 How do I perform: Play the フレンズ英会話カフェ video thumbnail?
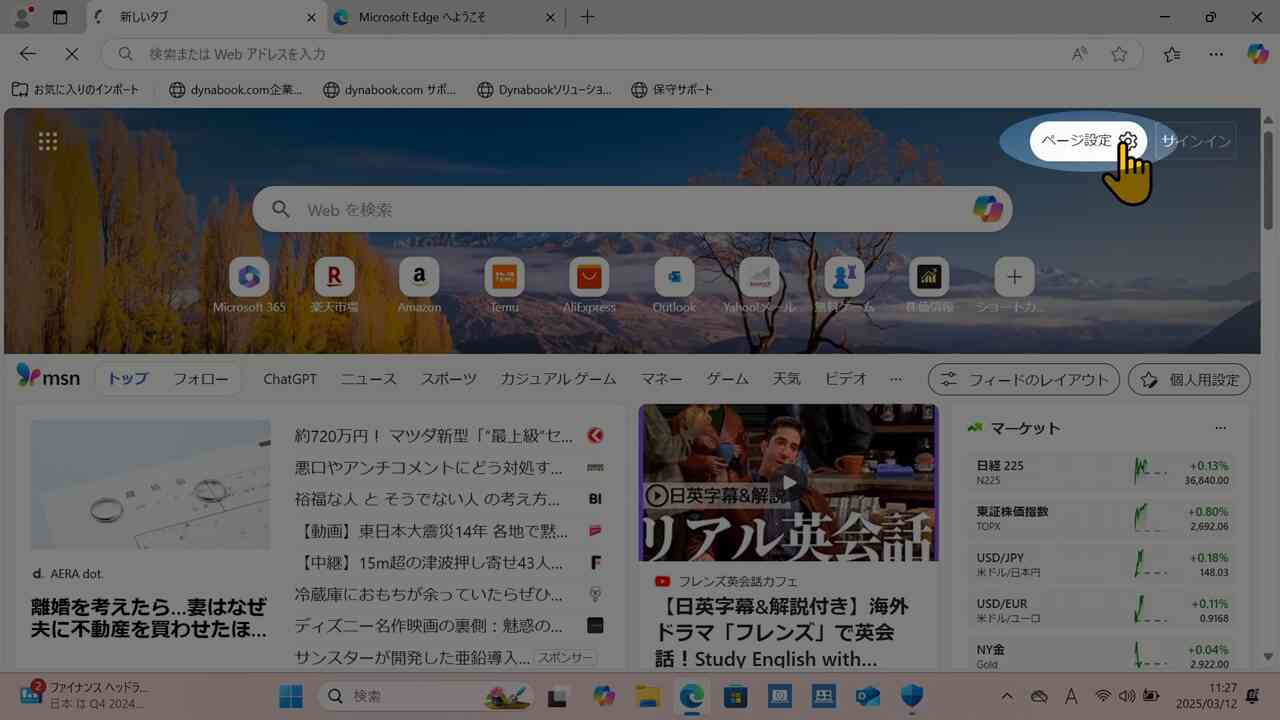788,482
